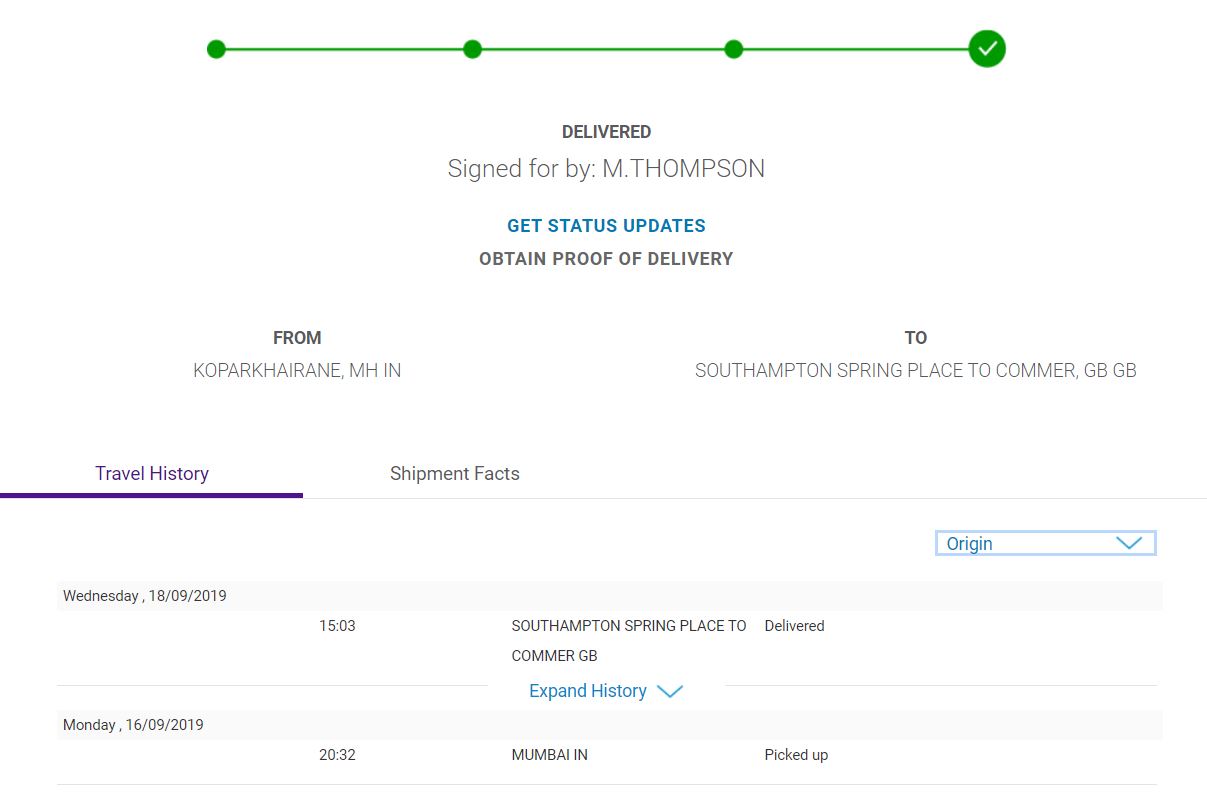Click the first progress tracker dot
1207x806 pixels.
(x=216, y=49)
